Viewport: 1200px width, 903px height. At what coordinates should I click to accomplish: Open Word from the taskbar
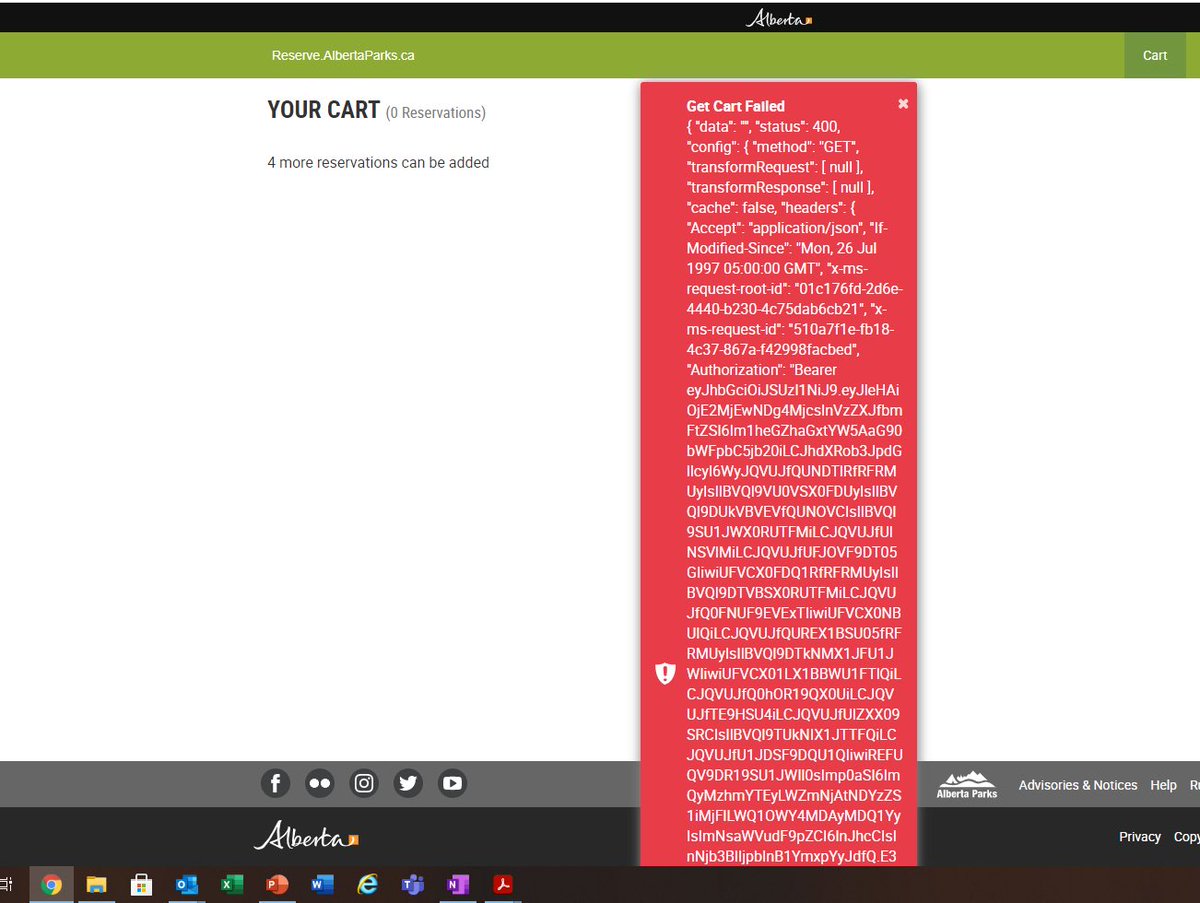coord(322,884)
